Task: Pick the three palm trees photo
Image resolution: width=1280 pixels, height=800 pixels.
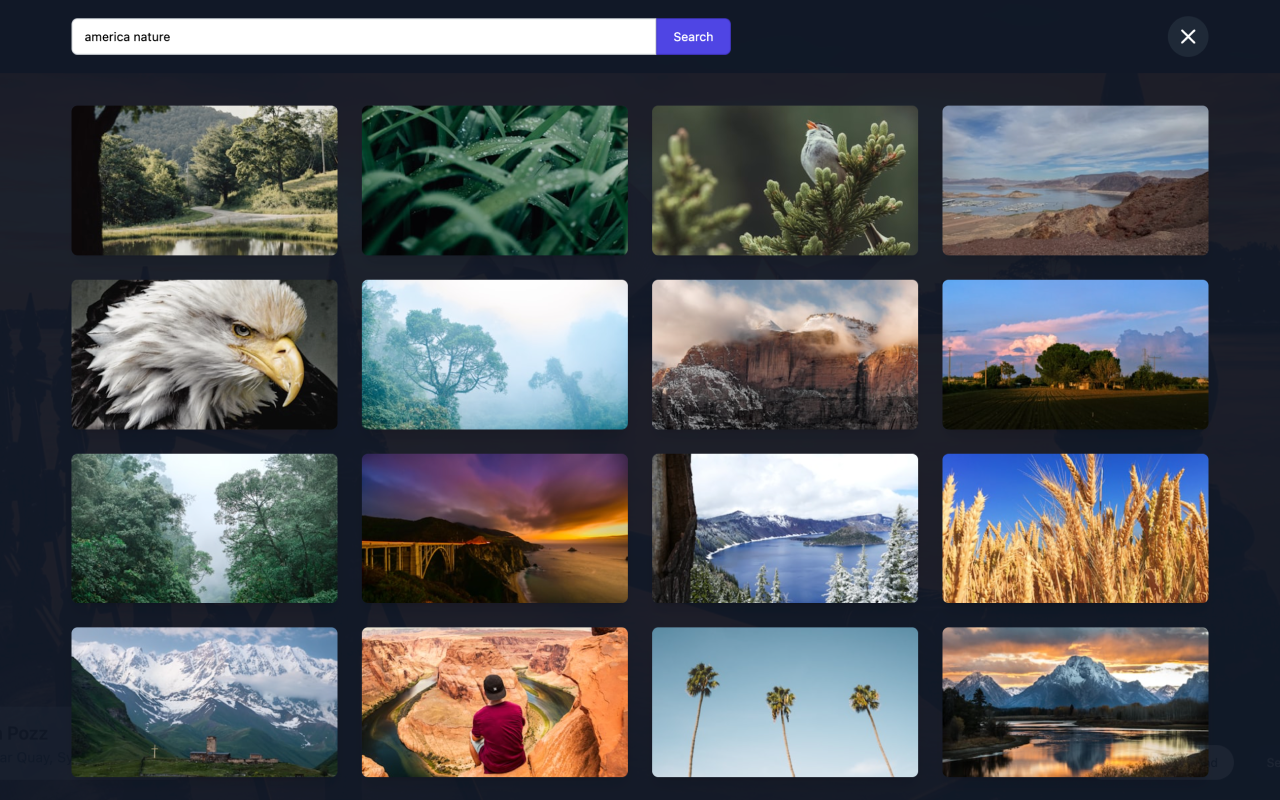Action: point(785,702)
